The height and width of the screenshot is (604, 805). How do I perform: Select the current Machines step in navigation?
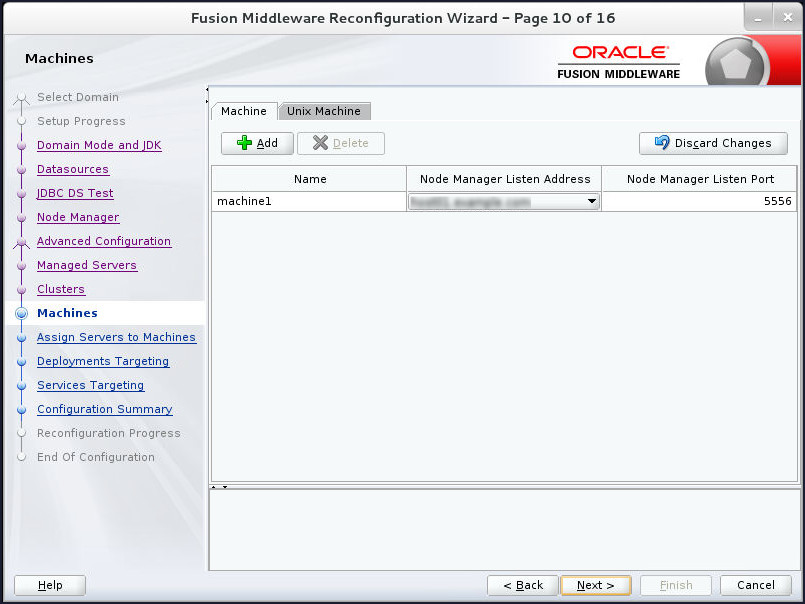(x=67, y=313)
